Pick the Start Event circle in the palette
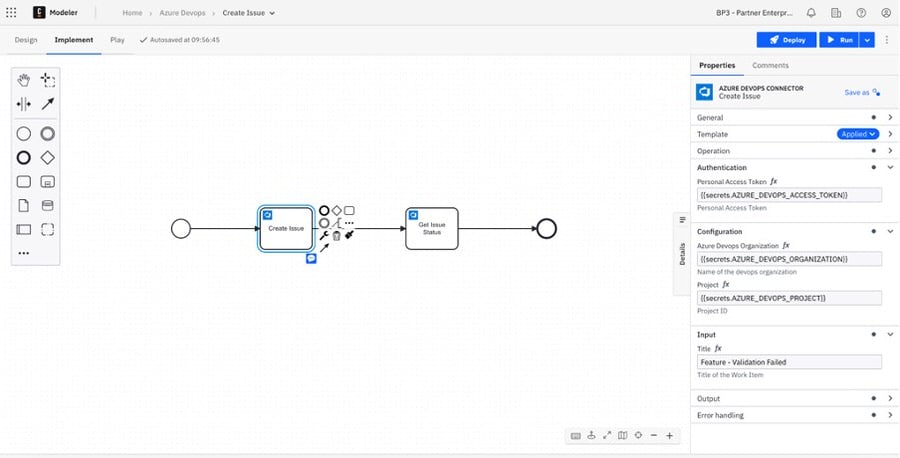Viewport: 900px width, 458px height. coord(24,134)
